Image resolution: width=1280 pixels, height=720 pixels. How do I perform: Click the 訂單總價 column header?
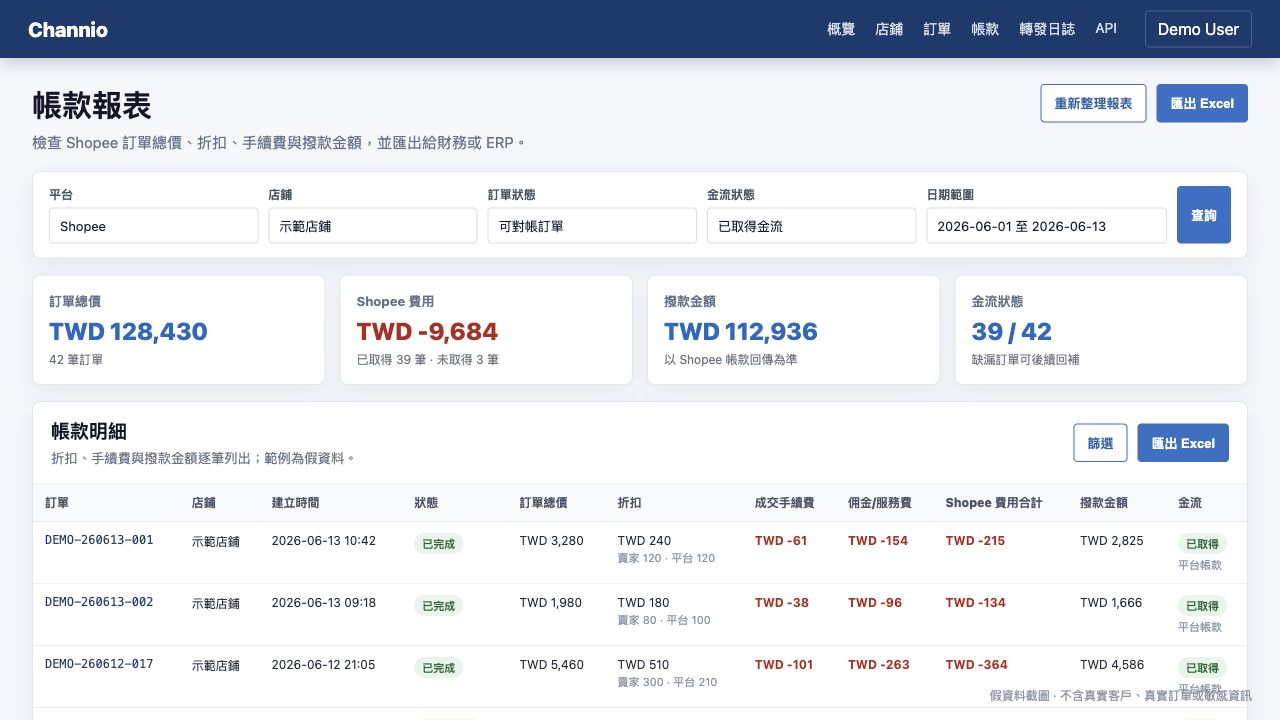click(x=544, y=503)
